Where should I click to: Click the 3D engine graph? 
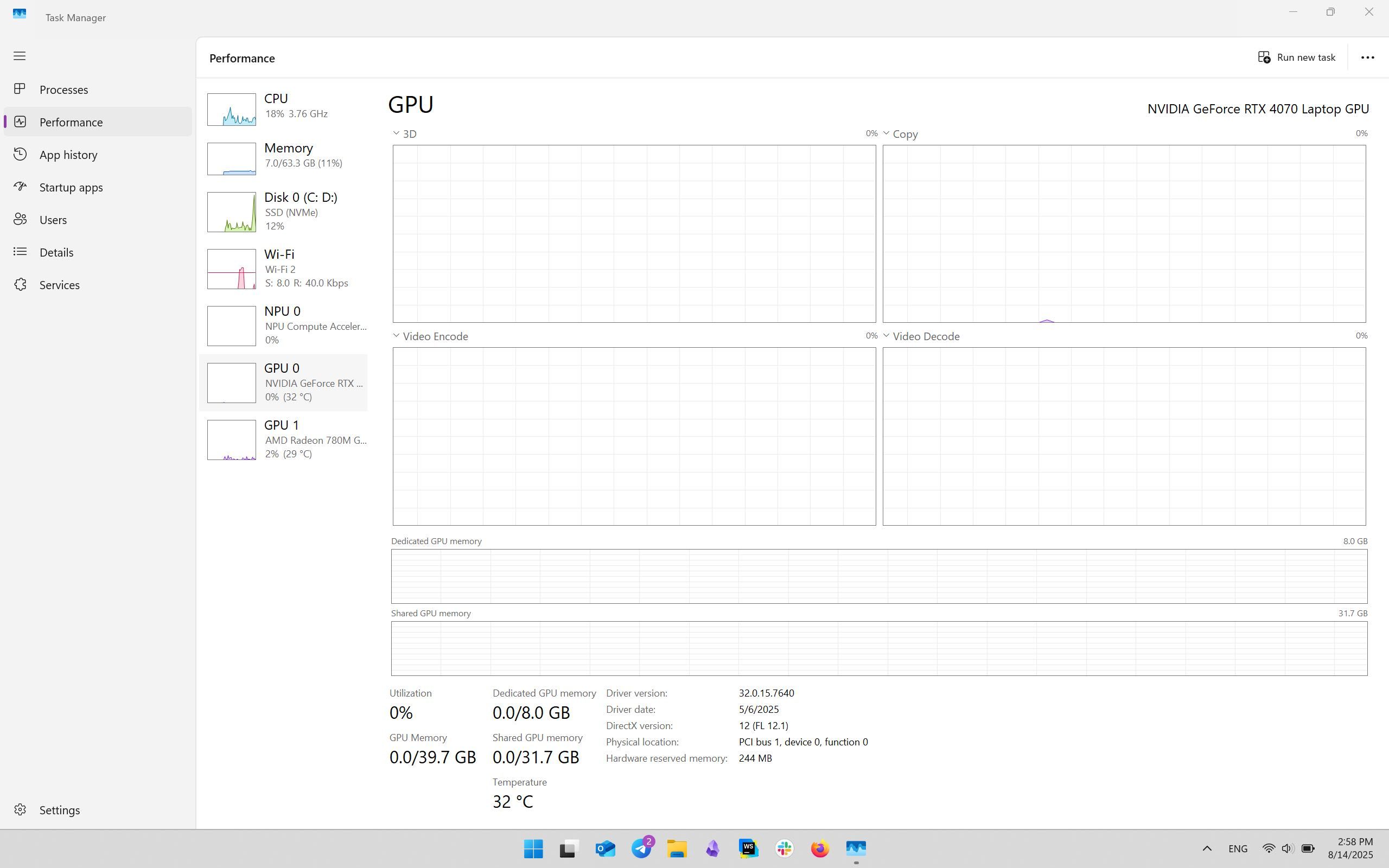(x=634, y=234)
